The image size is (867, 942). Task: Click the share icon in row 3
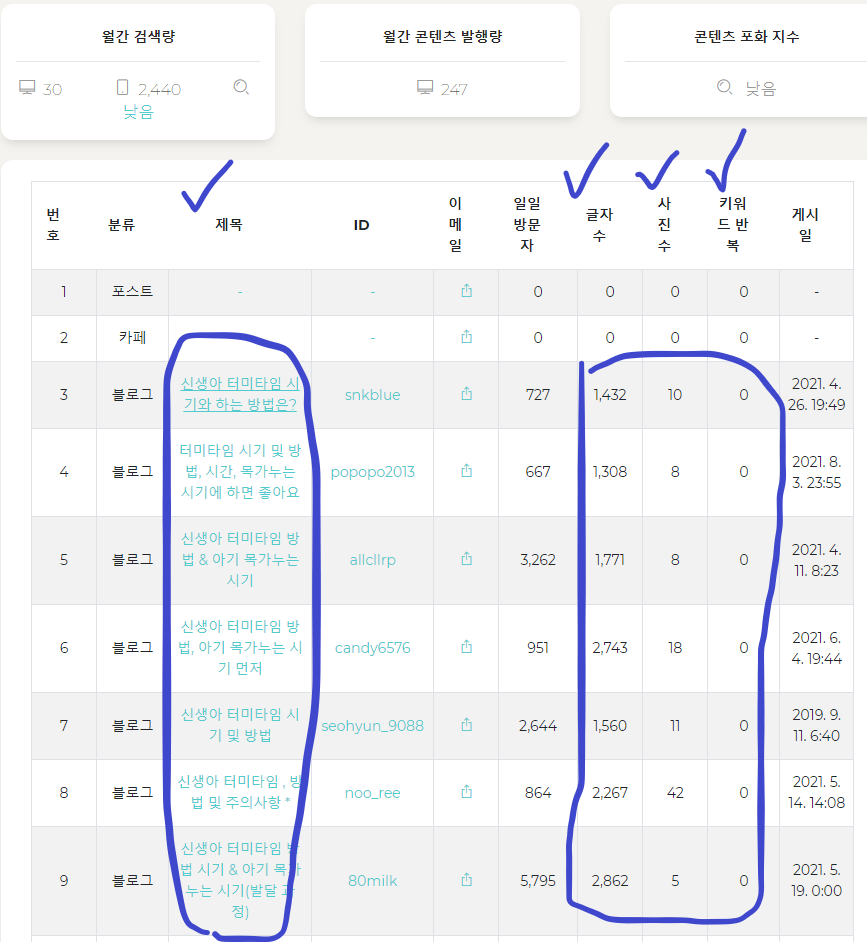[466, 394]
